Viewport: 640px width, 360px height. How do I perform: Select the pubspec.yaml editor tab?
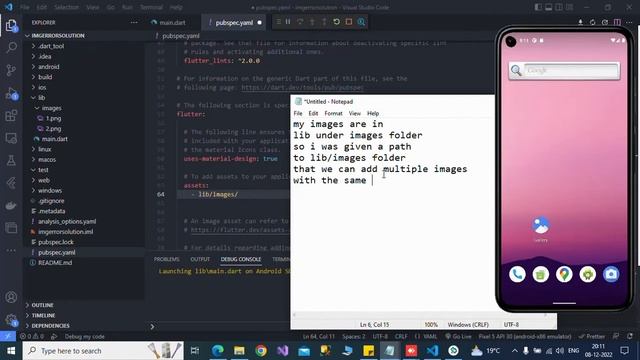pyautogui.click(x=234, y=22)
